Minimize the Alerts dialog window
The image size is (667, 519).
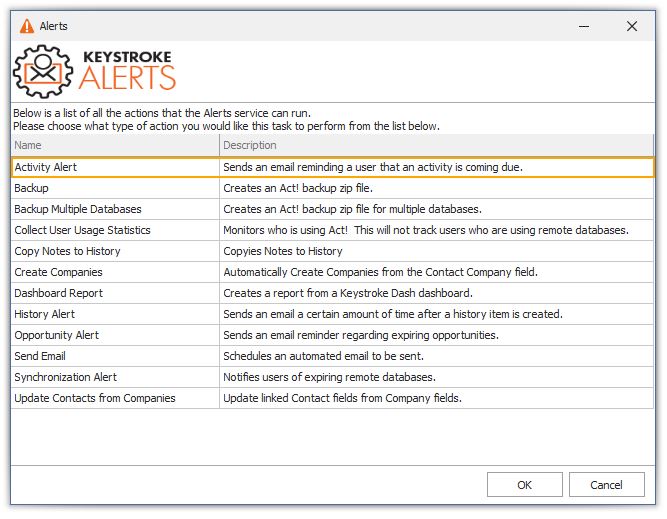click(584, 26)
